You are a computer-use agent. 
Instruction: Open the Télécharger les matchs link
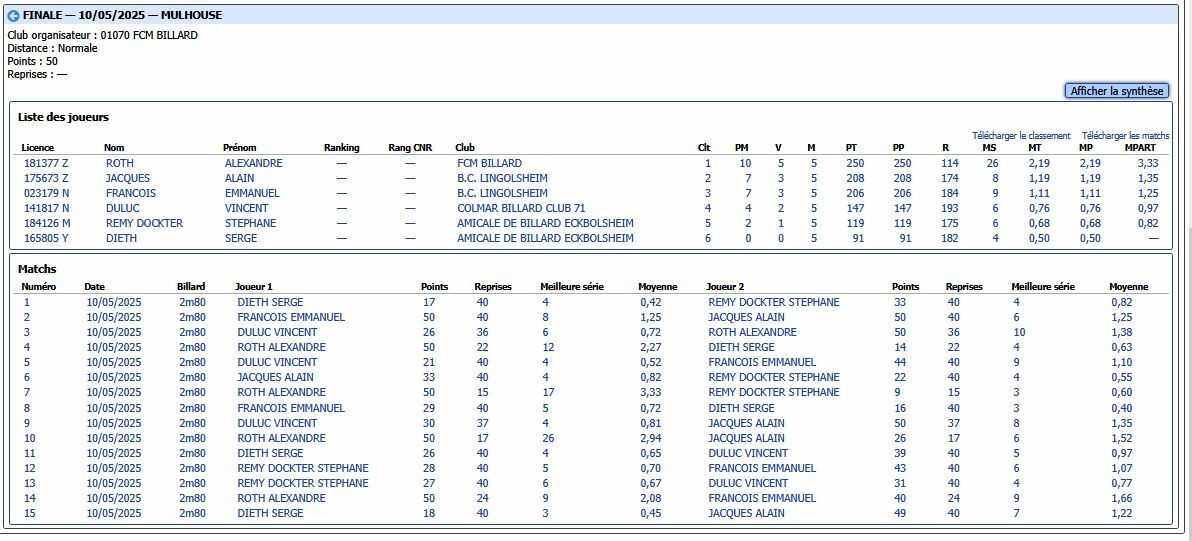point(1125,135)
